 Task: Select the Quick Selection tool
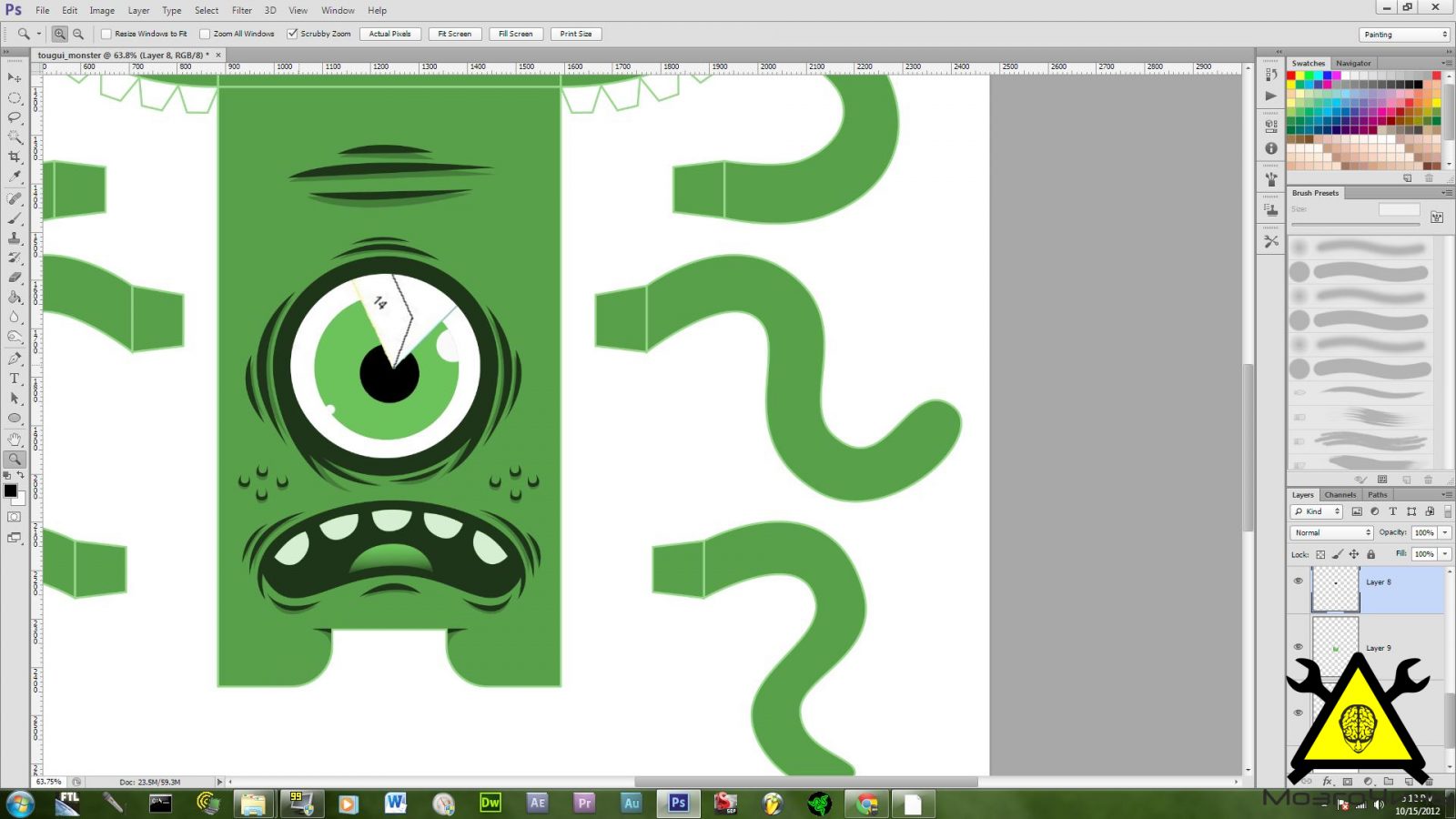(x=14, y=137)
